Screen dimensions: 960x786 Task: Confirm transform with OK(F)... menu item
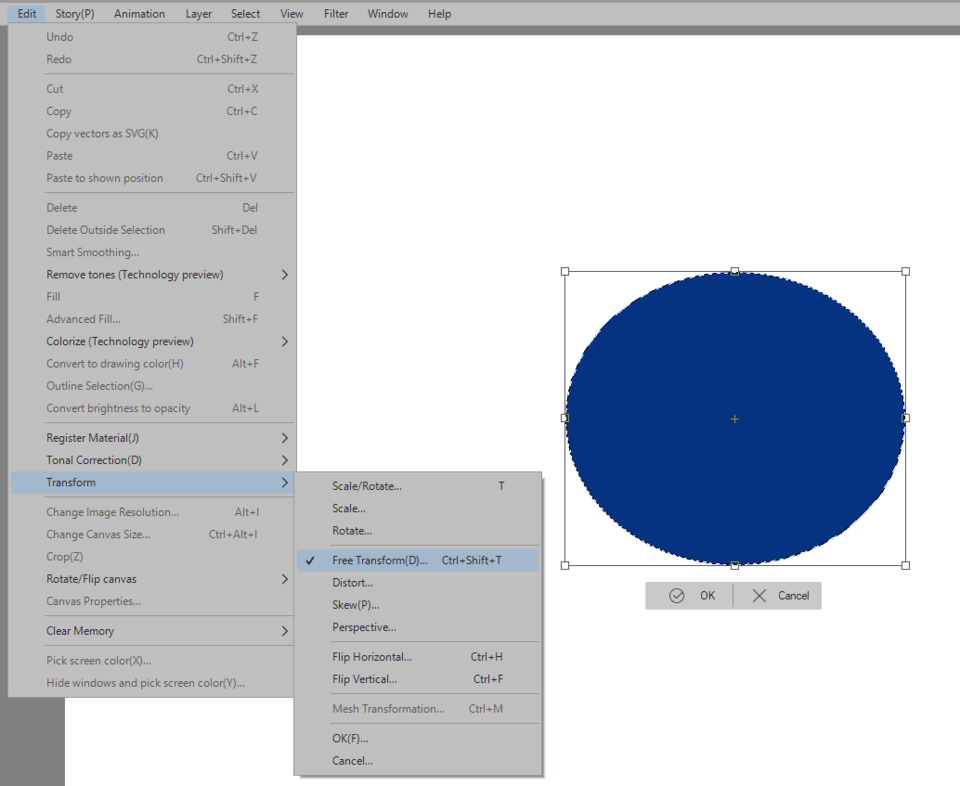click(418, 739)
